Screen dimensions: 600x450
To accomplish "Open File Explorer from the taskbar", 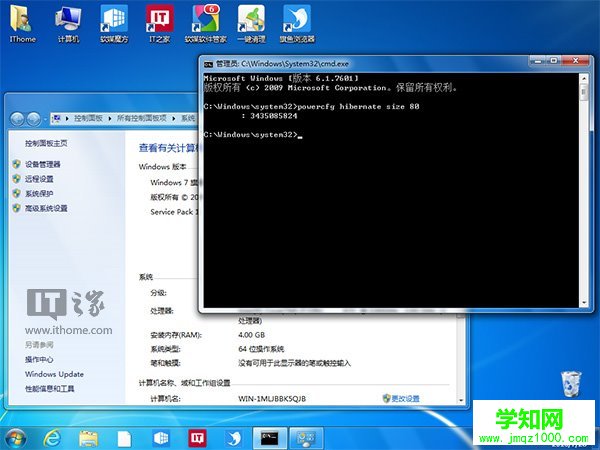I will [88, 439].
